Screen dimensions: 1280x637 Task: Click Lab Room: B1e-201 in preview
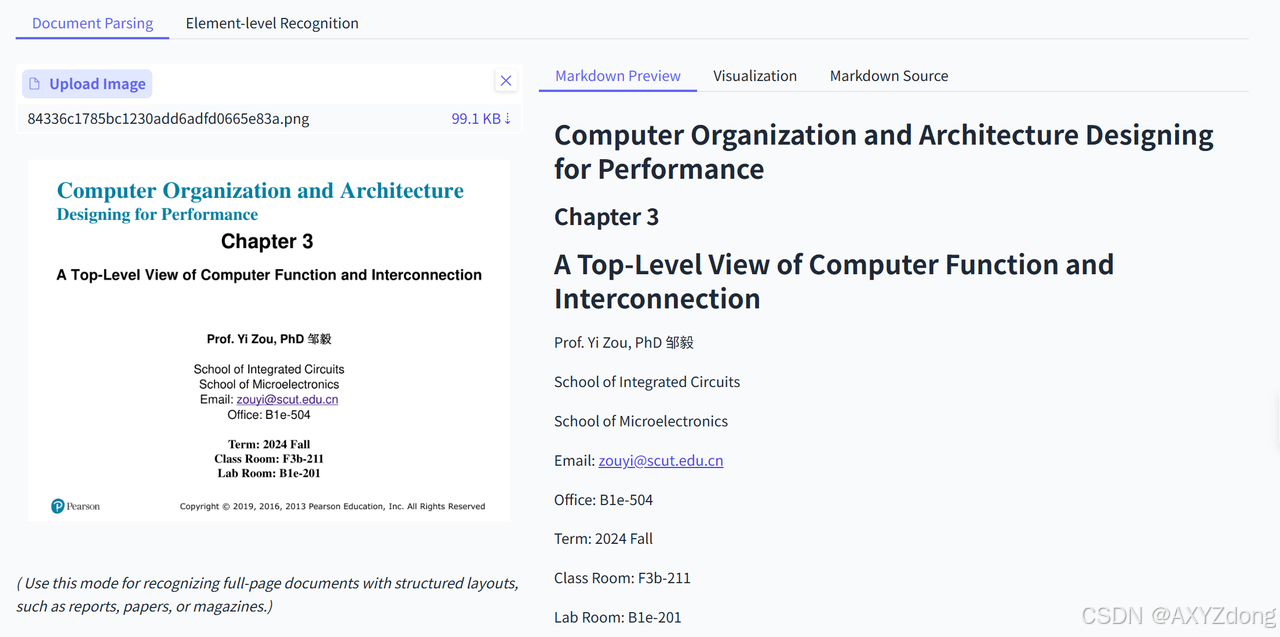point(618,617)
